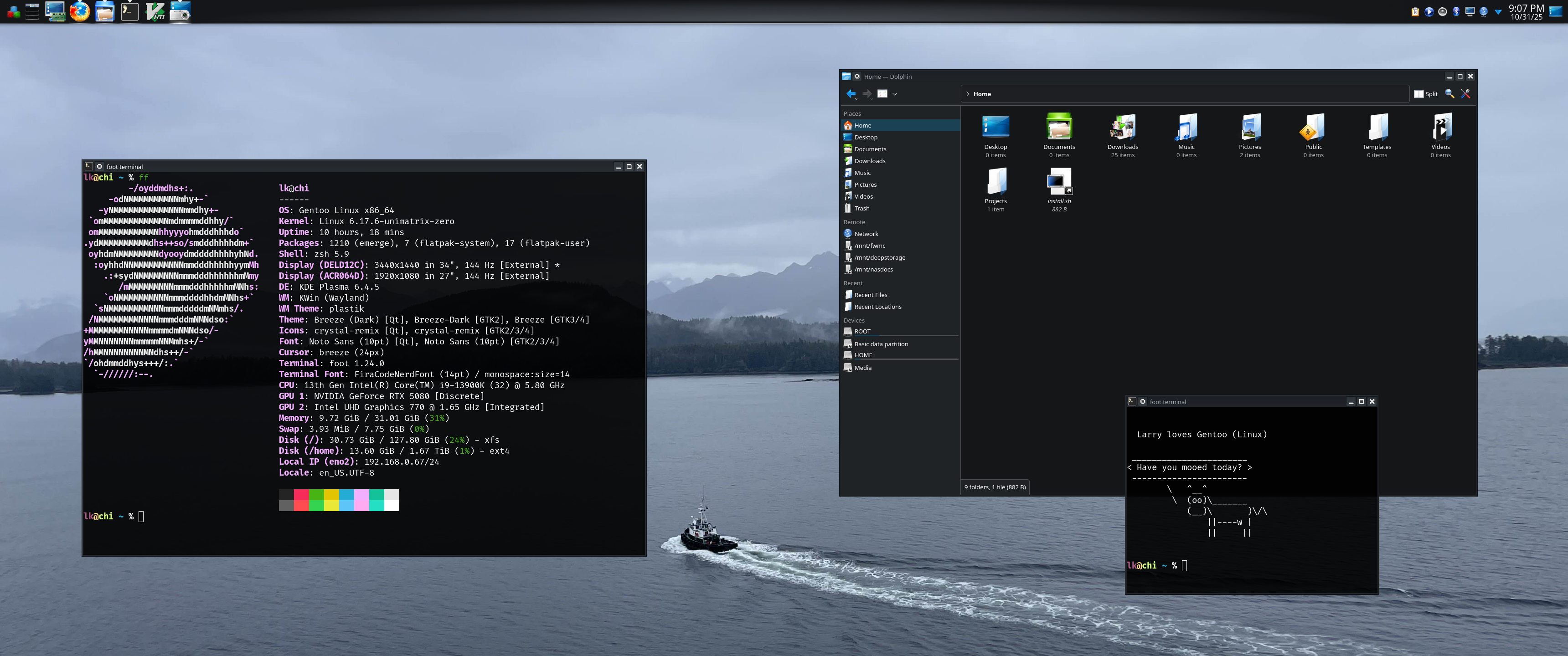The image size is (1568, 656).
Task: Toggle Split view in Dolphin
Action: 1426,94
